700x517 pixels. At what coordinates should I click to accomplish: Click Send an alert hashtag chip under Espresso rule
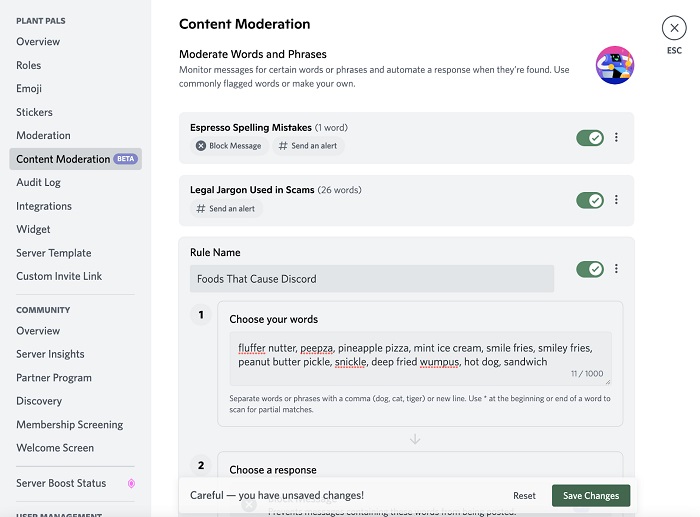pos(308,146)
